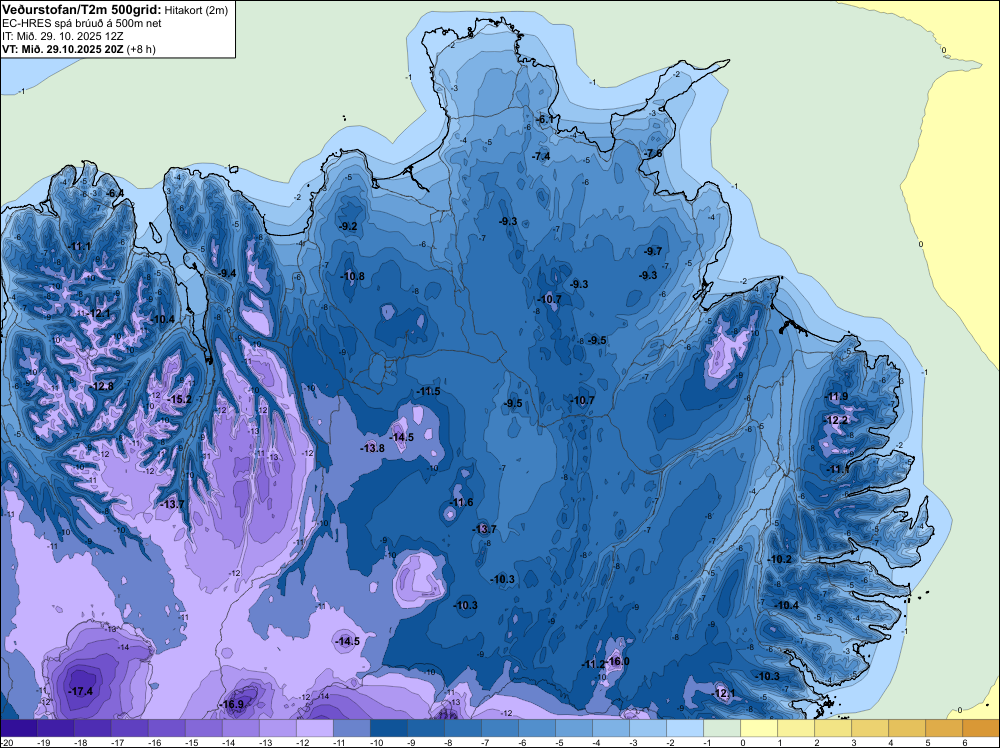1000x748 pixels.
Task: Click the 'EC-HRES spá brúuð á 500m net' line
Action: (82, 24)
